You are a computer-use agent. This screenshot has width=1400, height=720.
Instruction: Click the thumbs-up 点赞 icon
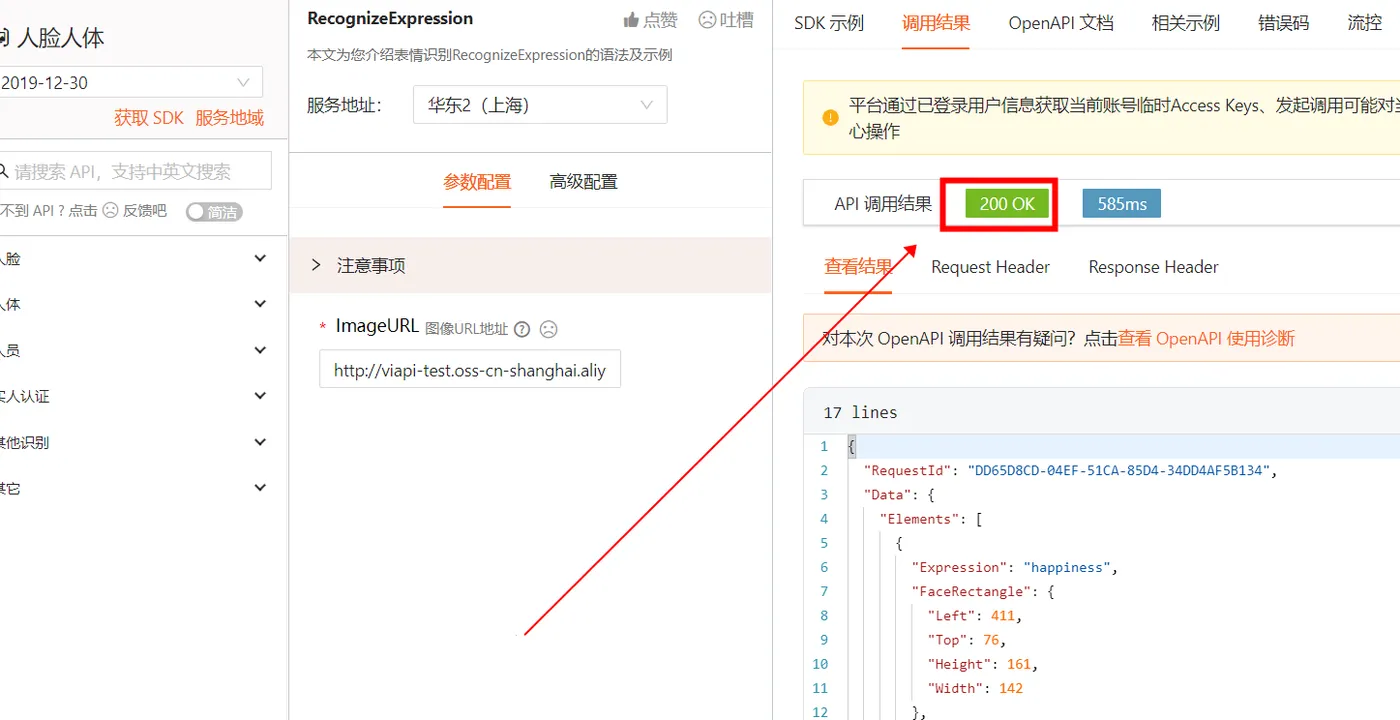tap(631, 19)
